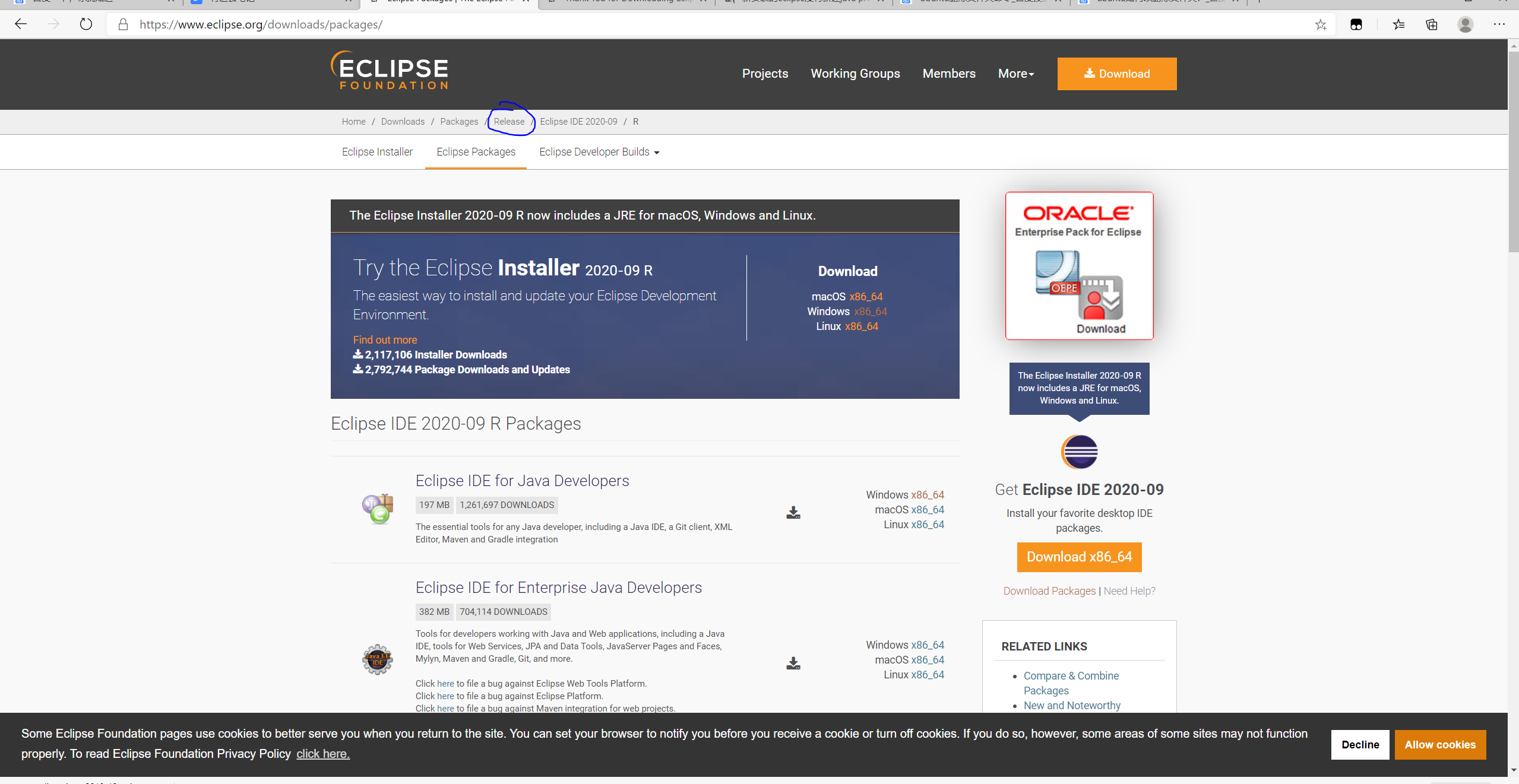Switch to the Eclipse Installer tab
Image resolution: width=1519 pixels, height=784 pixels.
coord(377,152)
